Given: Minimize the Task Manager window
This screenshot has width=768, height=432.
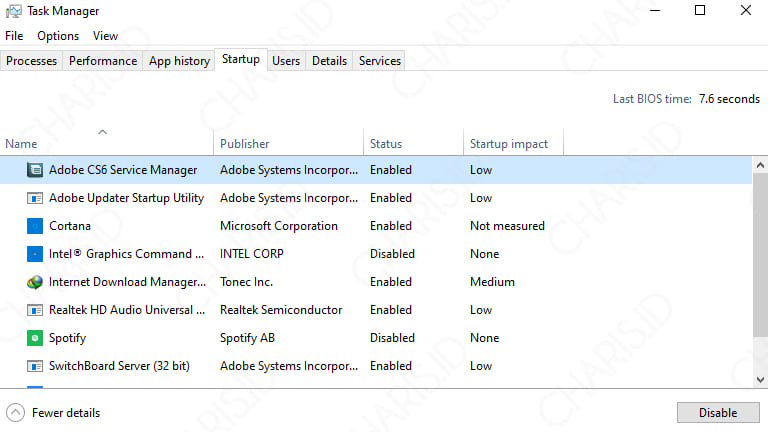Looking at the screenshot, I should [x=655, y=10].
